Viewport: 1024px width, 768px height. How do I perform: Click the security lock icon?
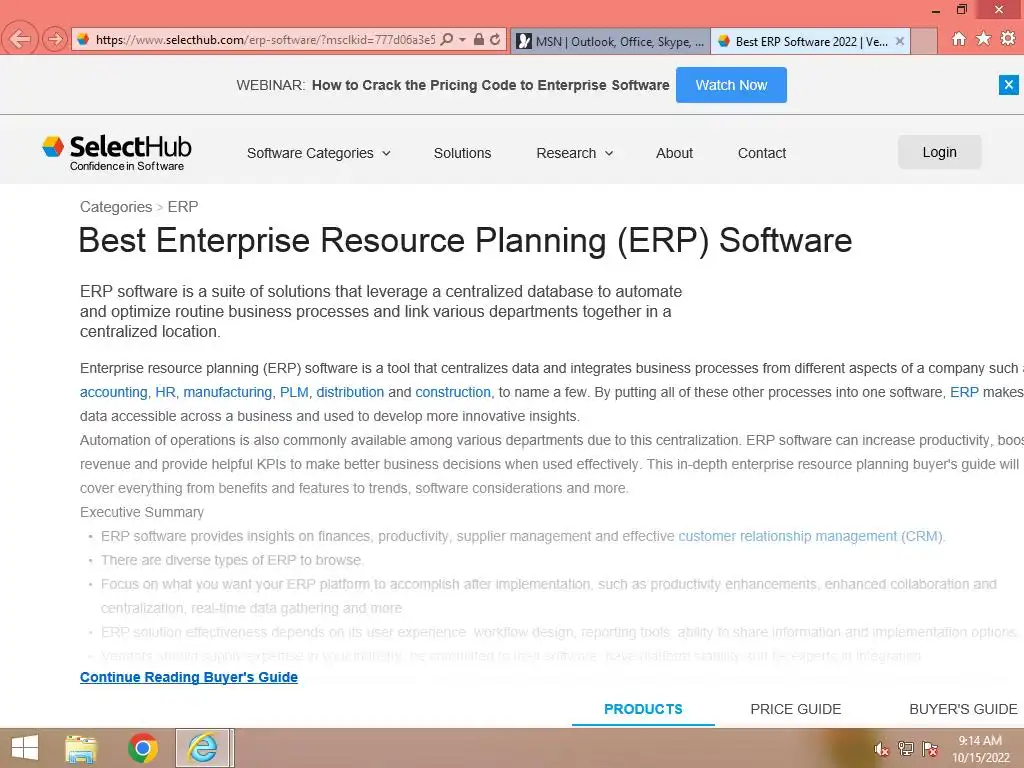(x=479, y=40)
